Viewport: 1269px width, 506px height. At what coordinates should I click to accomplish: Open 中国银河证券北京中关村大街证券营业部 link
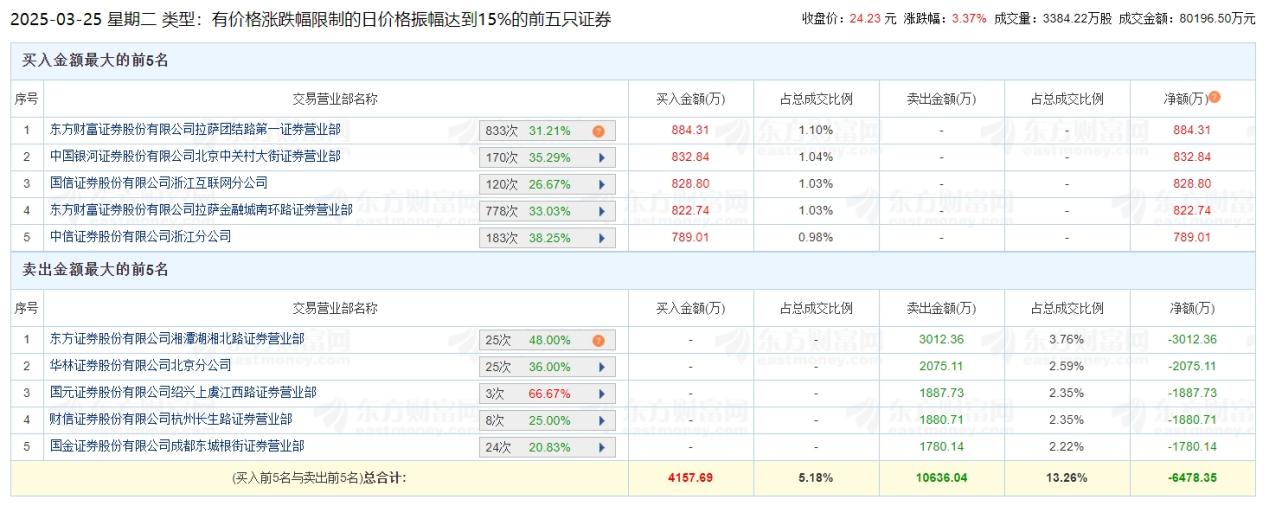pos(195,157)
